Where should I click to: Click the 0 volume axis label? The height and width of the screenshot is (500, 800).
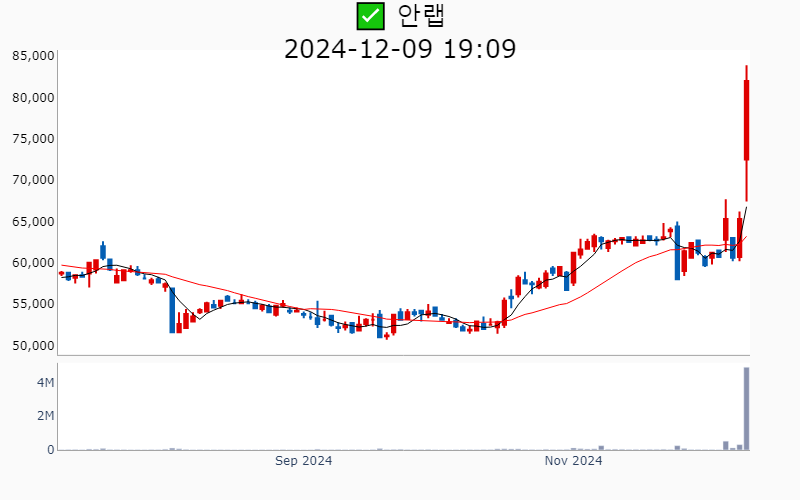(x=51, y=450)
